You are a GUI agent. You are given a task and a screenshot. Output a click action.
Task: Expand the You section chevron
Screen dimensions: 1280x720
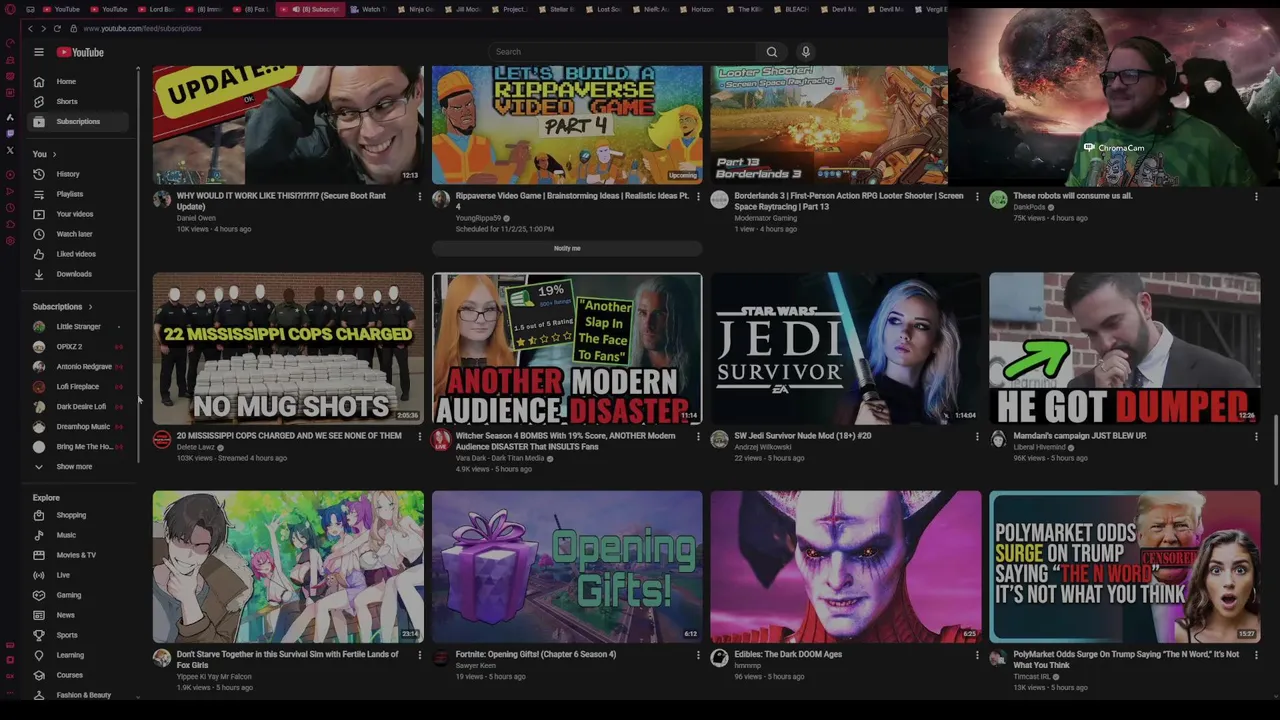[x=54, y=154]
